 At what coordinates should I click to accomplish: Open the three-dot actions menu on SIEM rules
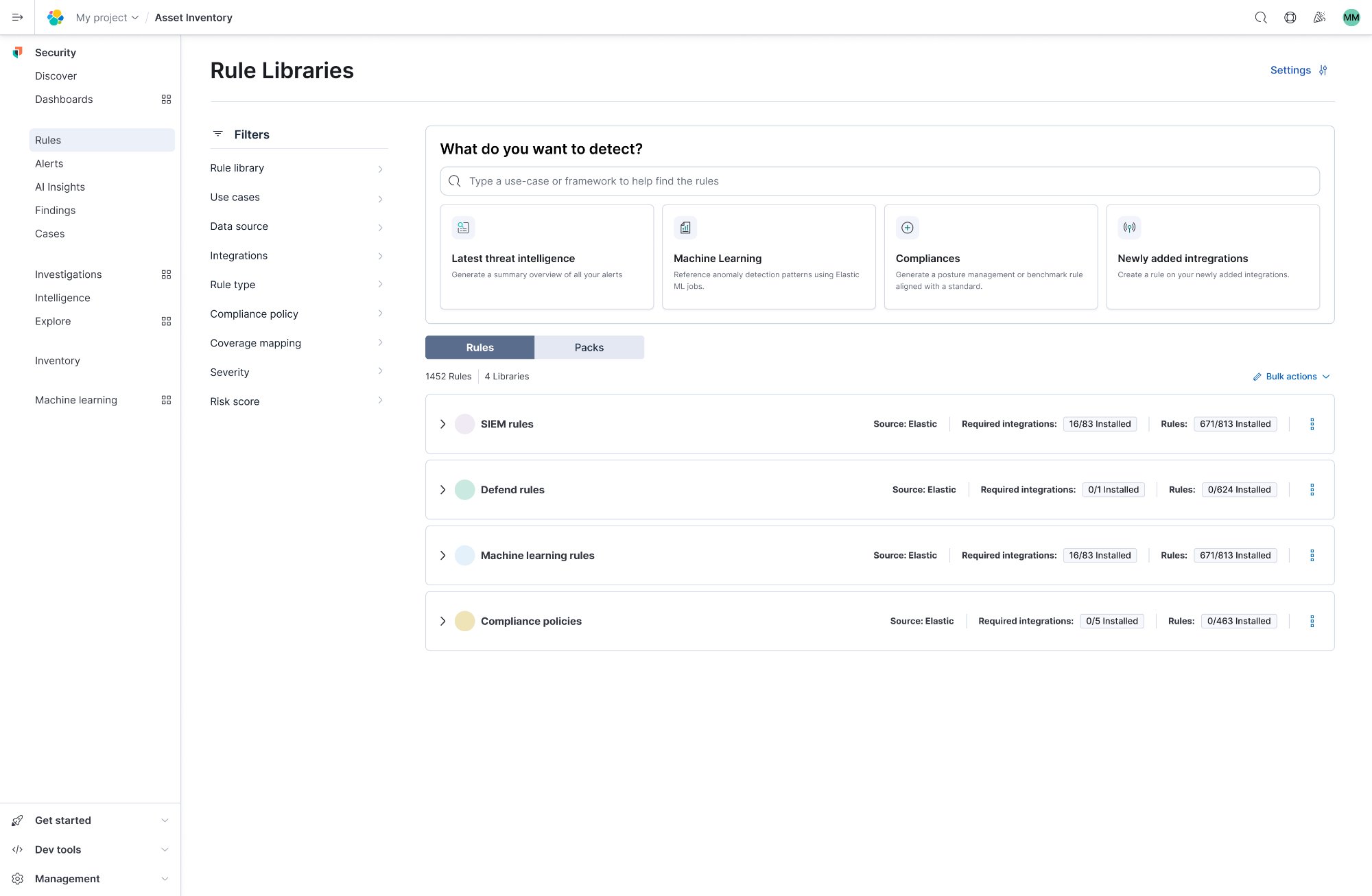coord(1312,424)
